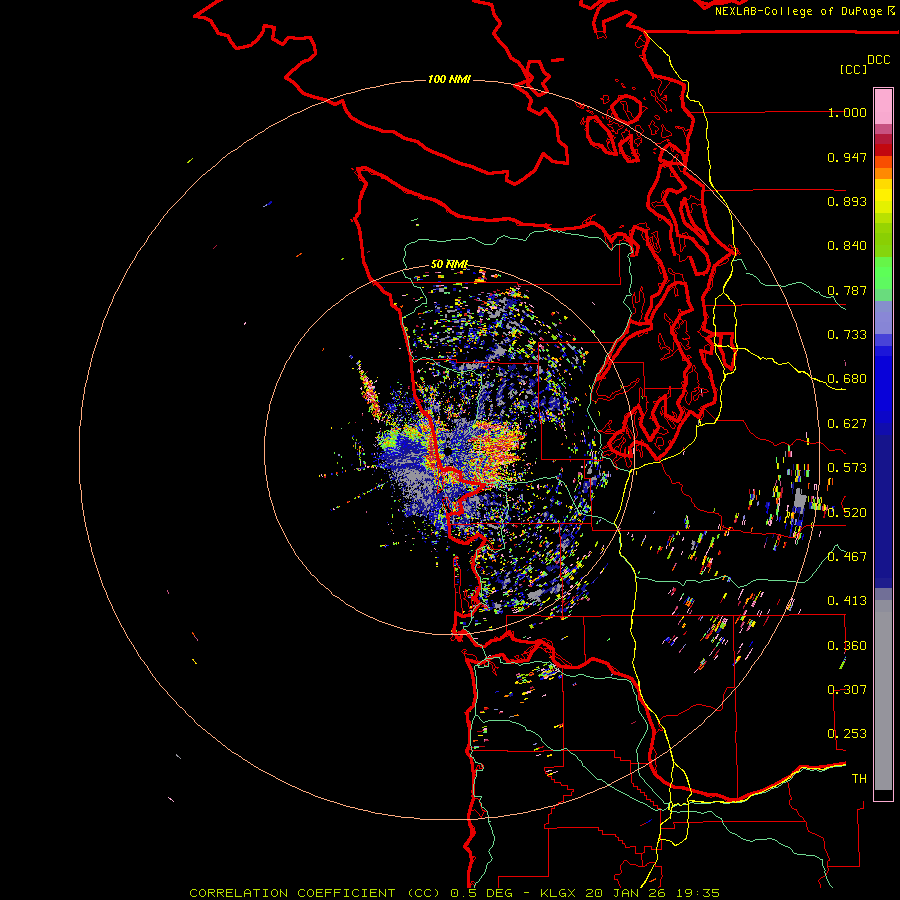
Task: Click the black radar site dot at center
Action: (448, 452)
